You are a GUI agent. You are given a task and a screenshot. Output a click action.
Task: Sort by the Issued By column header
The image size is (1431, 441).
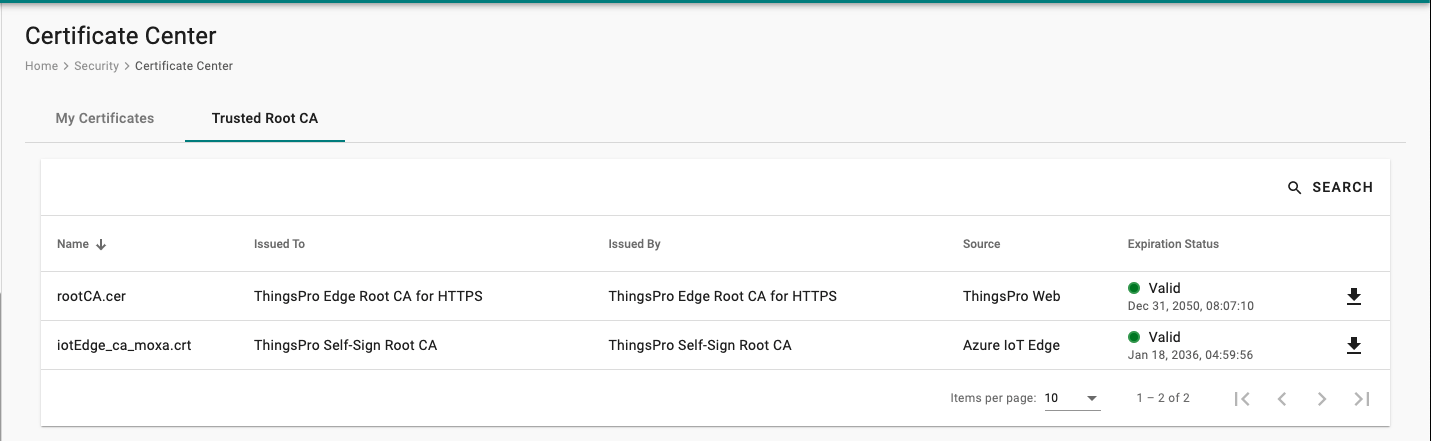634,244
